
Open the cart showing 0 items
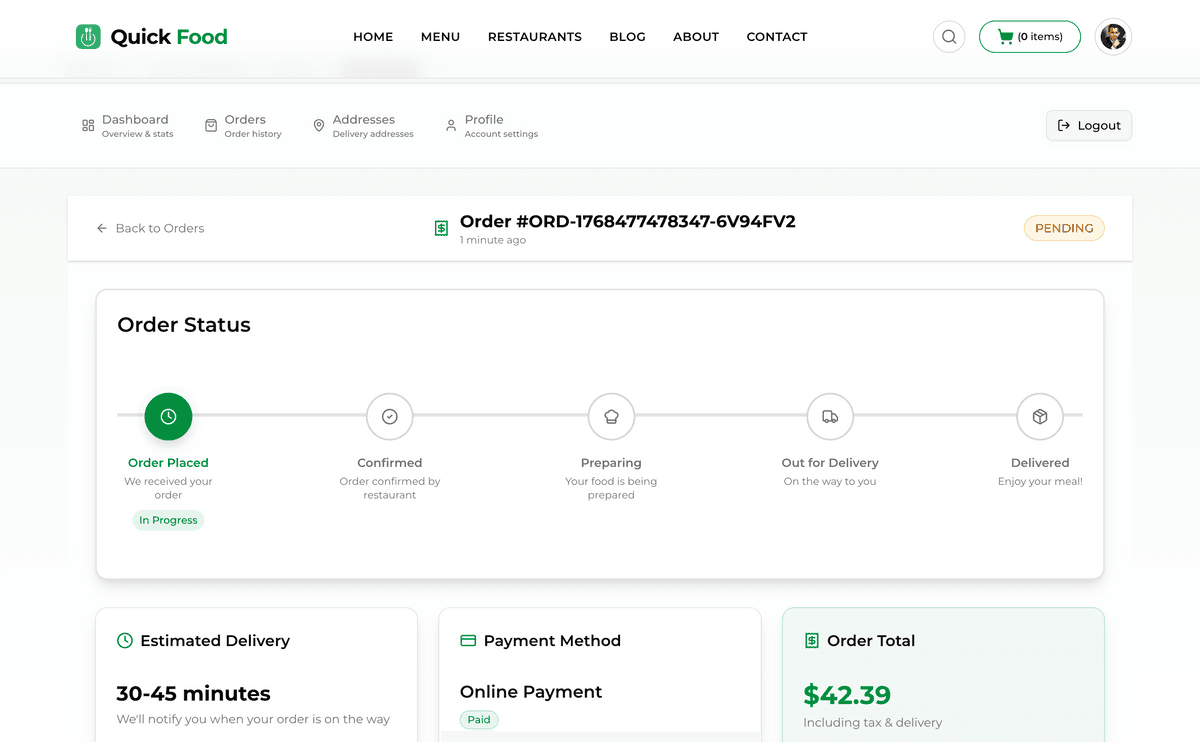click(1029, 37)
